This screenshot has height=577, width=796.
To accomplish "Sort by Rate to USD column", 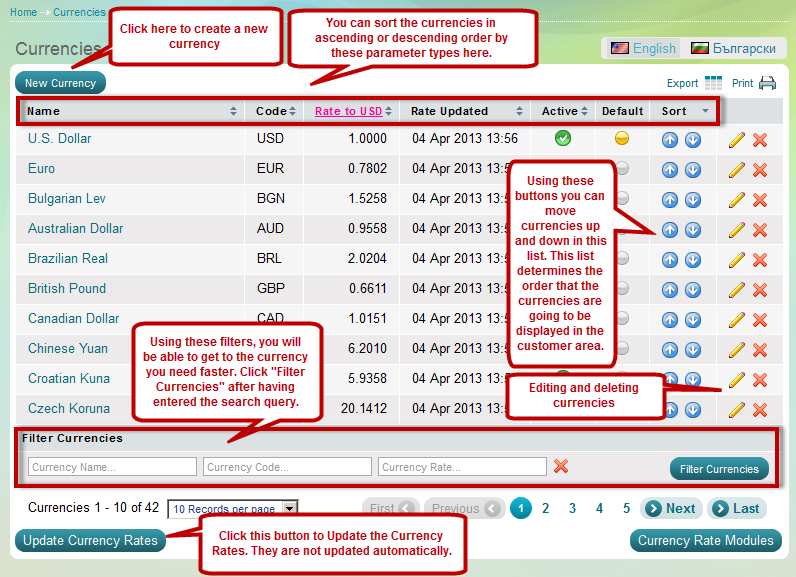I will [349, 111].
